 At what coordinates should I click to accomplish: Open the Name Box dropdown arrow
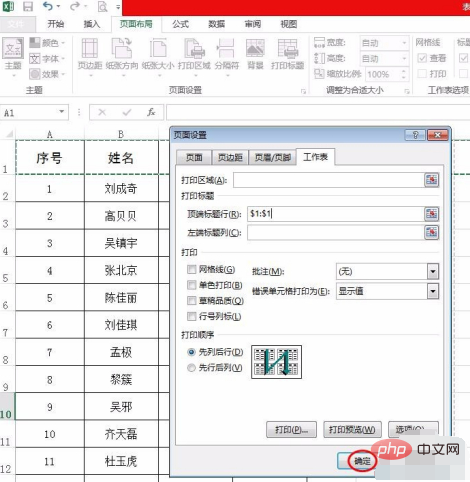62,111
